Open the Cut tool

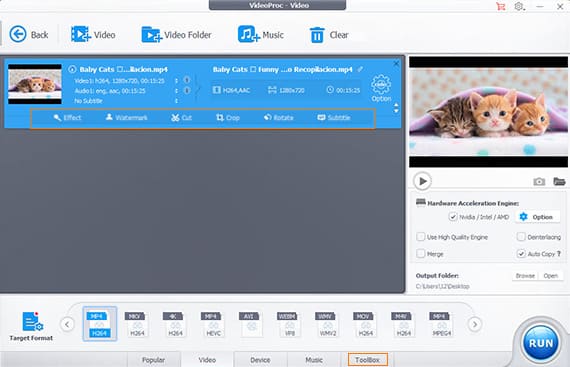(181, 118)
